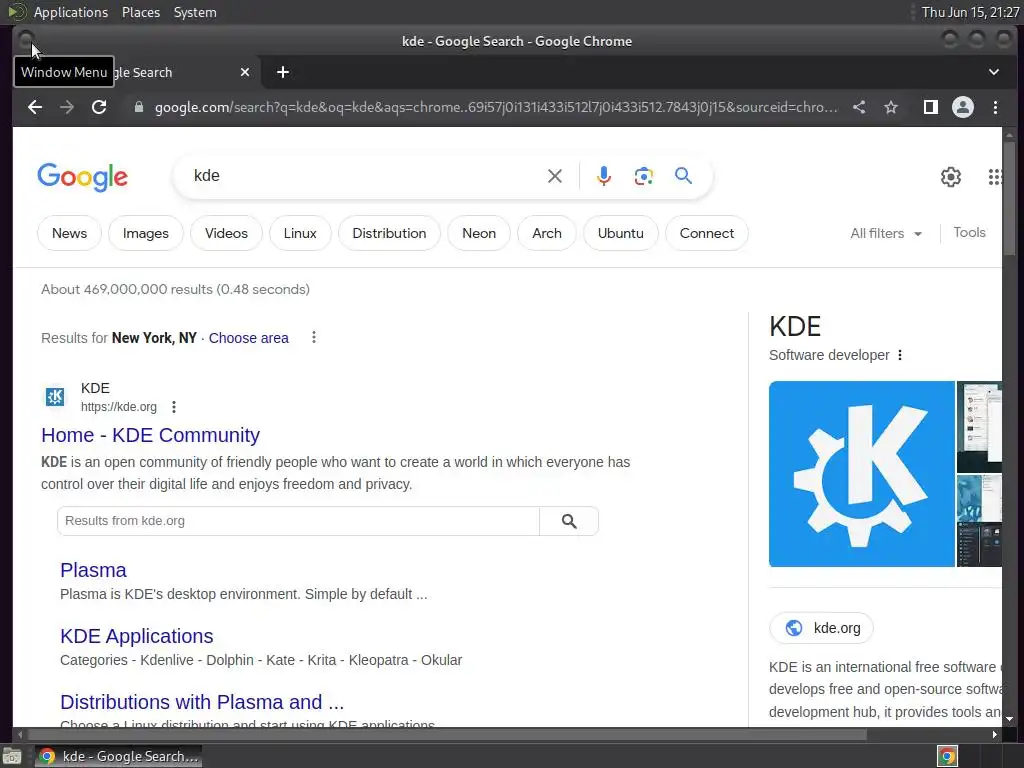View site information lock icon
Viewport: 1024px width, 768px height.
pos(138,107)
